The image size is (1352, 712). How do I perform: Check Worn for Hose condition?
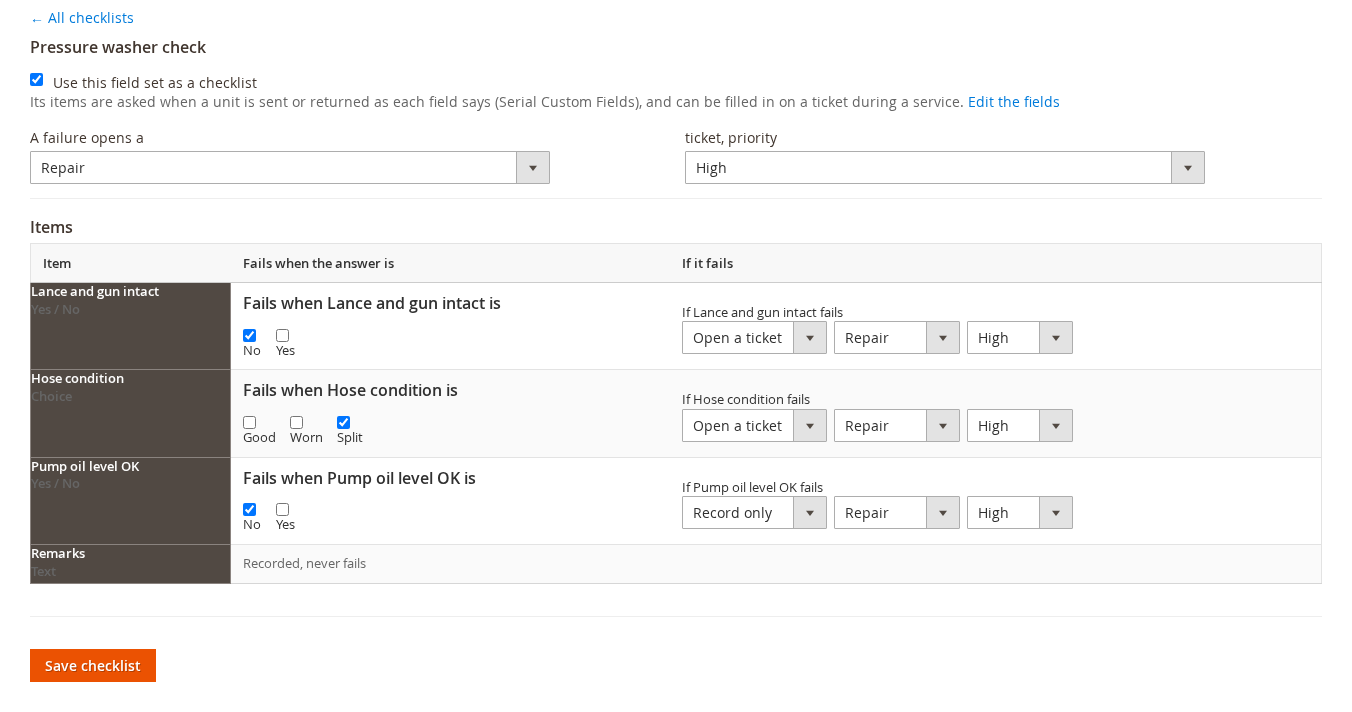[297, 423]
